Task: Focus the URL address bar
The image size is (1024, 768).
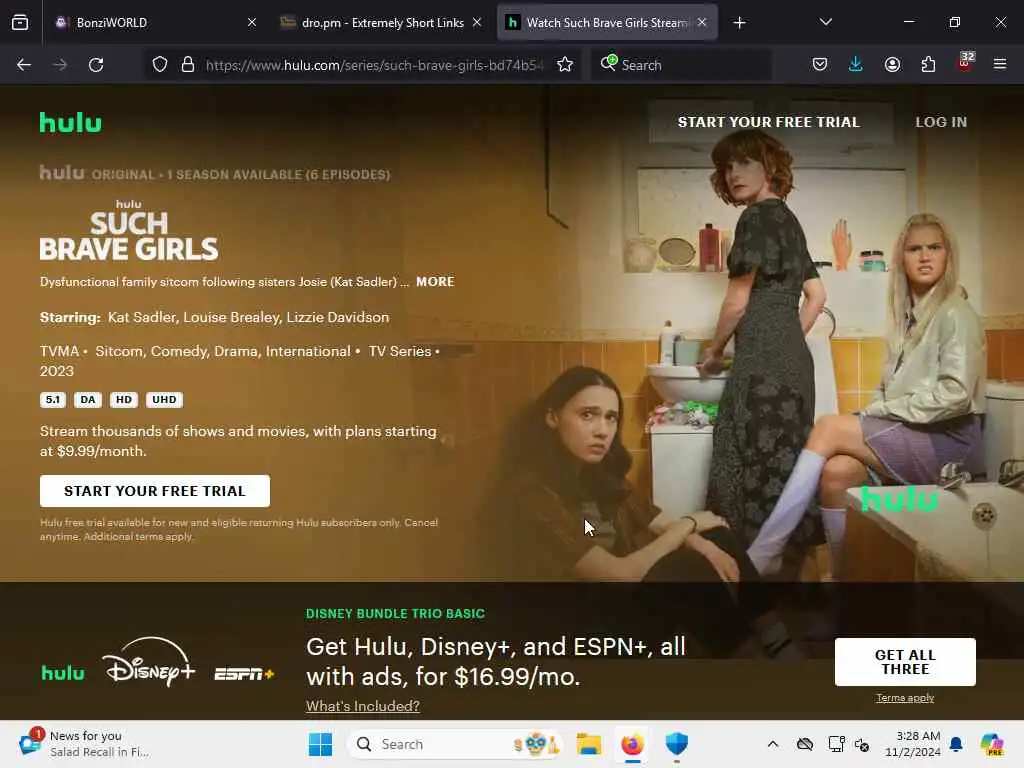Action: [x=374, y=65]
